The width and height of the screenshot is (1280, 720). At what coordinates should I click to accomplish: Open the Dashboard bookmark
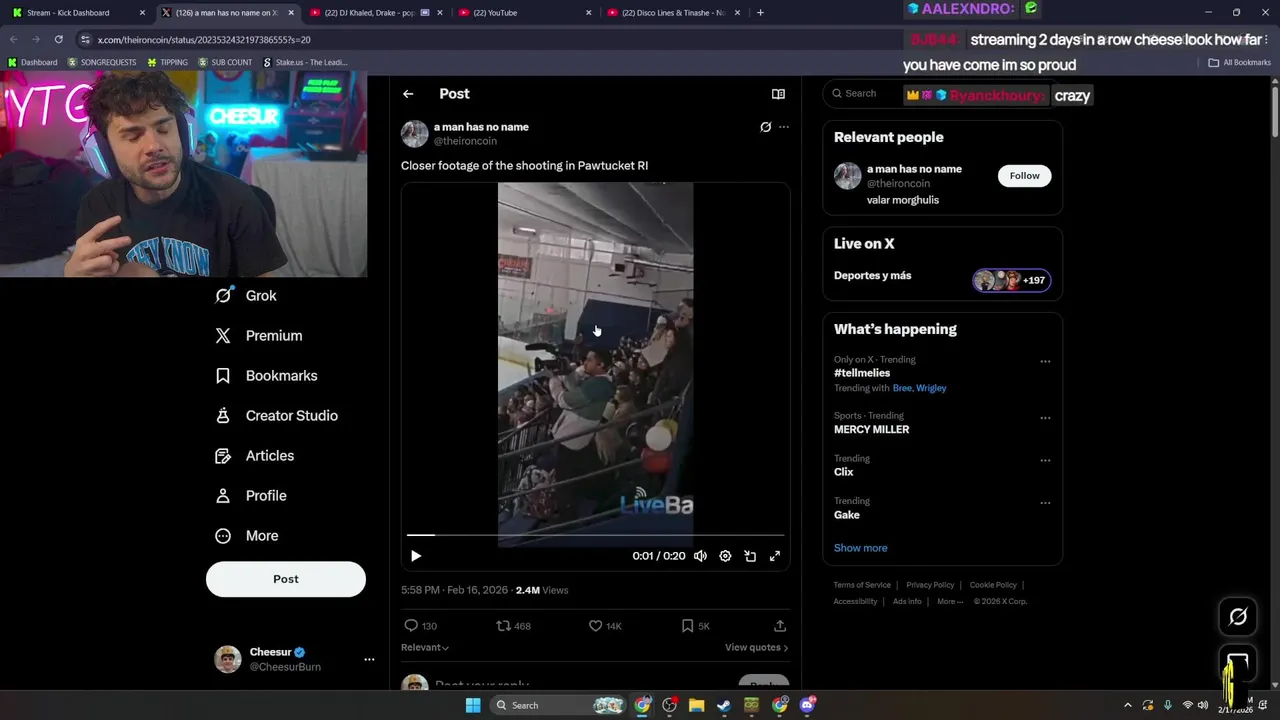click(33, 62)
